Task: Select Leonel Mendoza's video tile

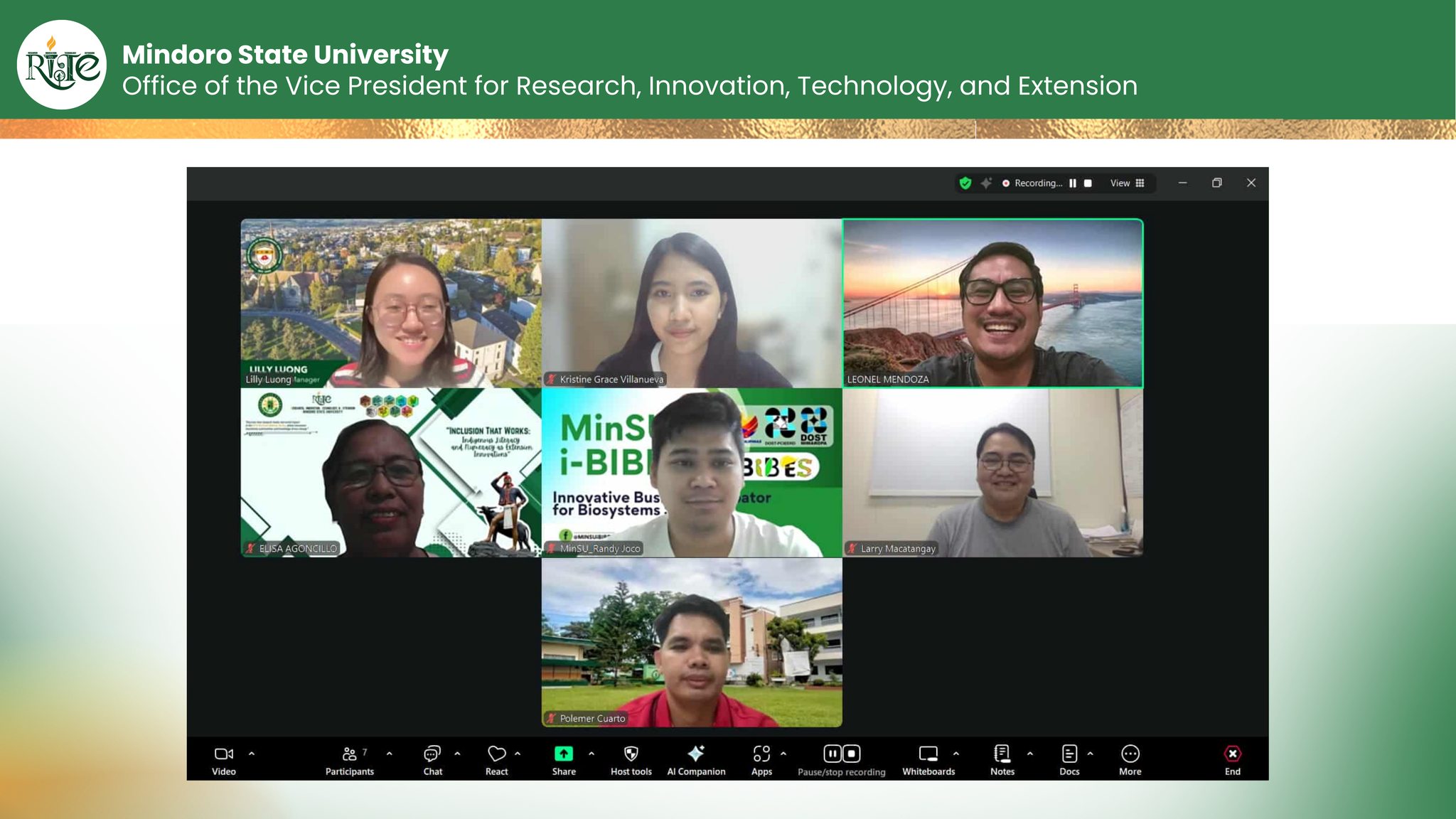Action: 992,302
